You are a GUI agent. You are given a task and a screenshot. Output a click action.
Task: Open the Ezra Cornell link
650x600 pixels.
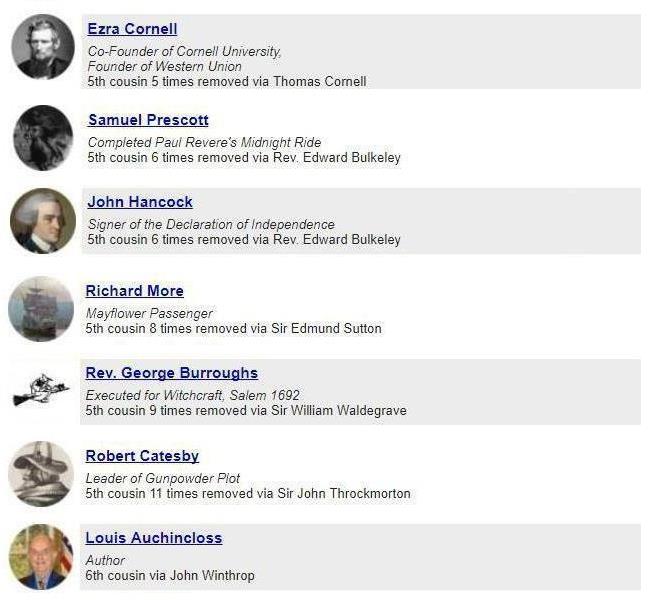[132, 29]
